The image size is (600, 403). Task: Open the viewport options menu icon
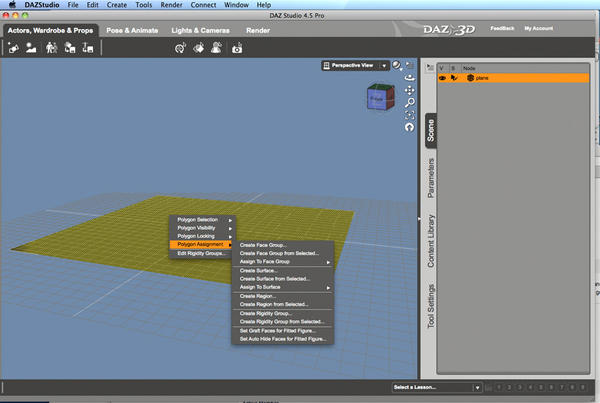[x=410, y=65]
